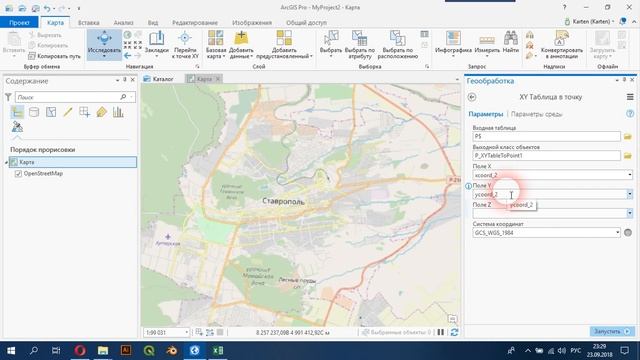This screenshot has width=640, height=360.
Task: Refresh the map view
Action: coord(454,332)
